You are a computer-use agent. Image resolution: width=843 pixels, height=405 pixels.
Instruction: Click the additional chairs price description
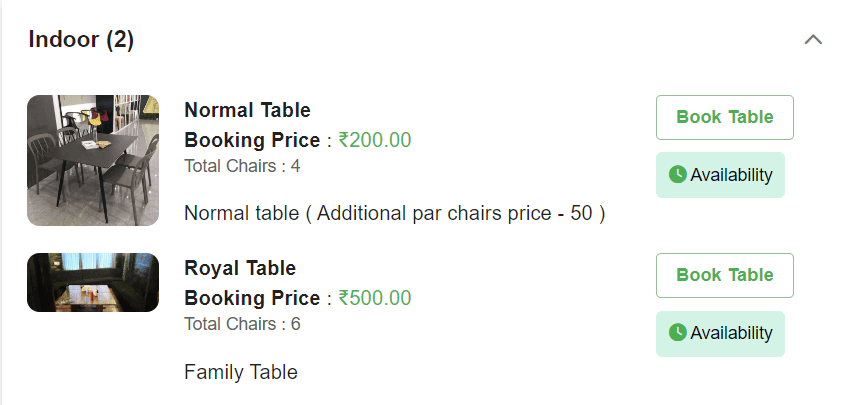click(x=395, y=213)
